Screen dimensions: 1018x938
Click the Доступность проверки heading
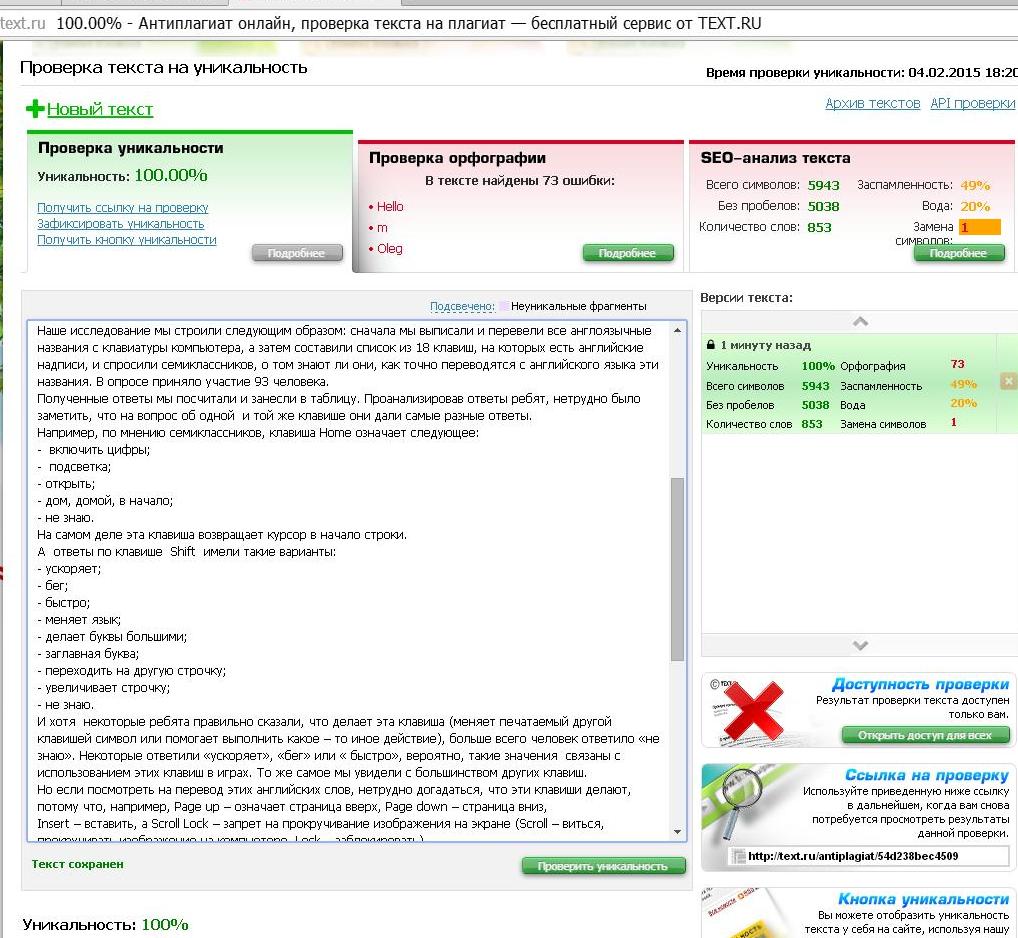(921, 684)
